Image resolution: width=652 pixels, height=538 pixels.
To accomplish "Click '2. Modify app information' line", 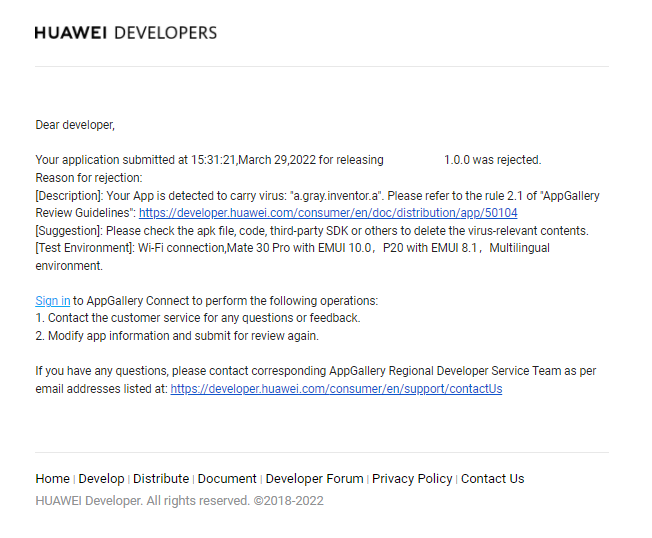I will pyautogui.click(x=177, y=336).
